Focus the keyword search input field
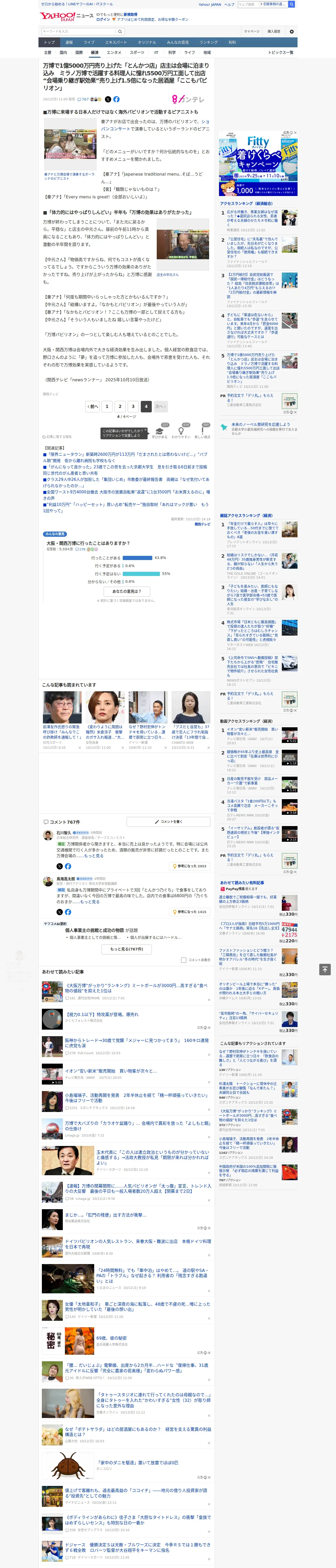 pyautogui.click(x=79, y=32)
